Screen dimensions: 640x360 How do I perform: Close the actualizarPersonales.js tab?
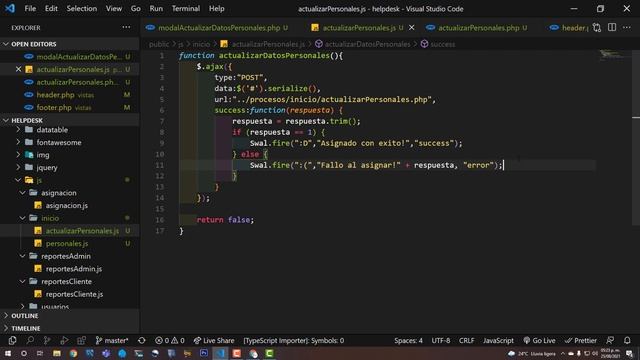coord(412,27)
